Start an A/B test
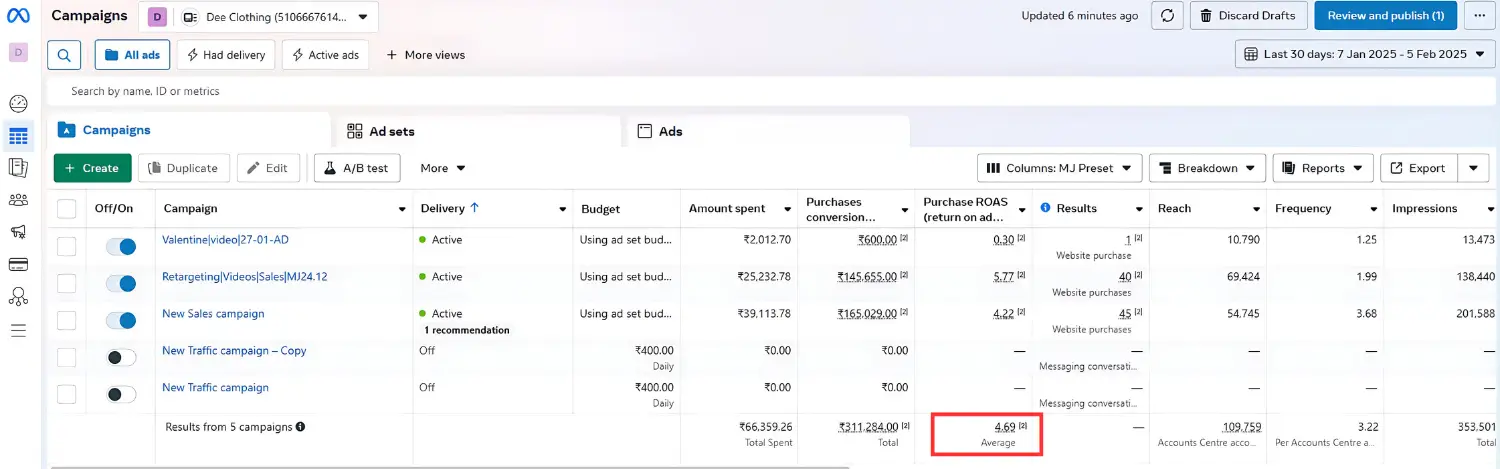Image resolution: width=1500 pixels, height=469 pixels. point(357,168)
